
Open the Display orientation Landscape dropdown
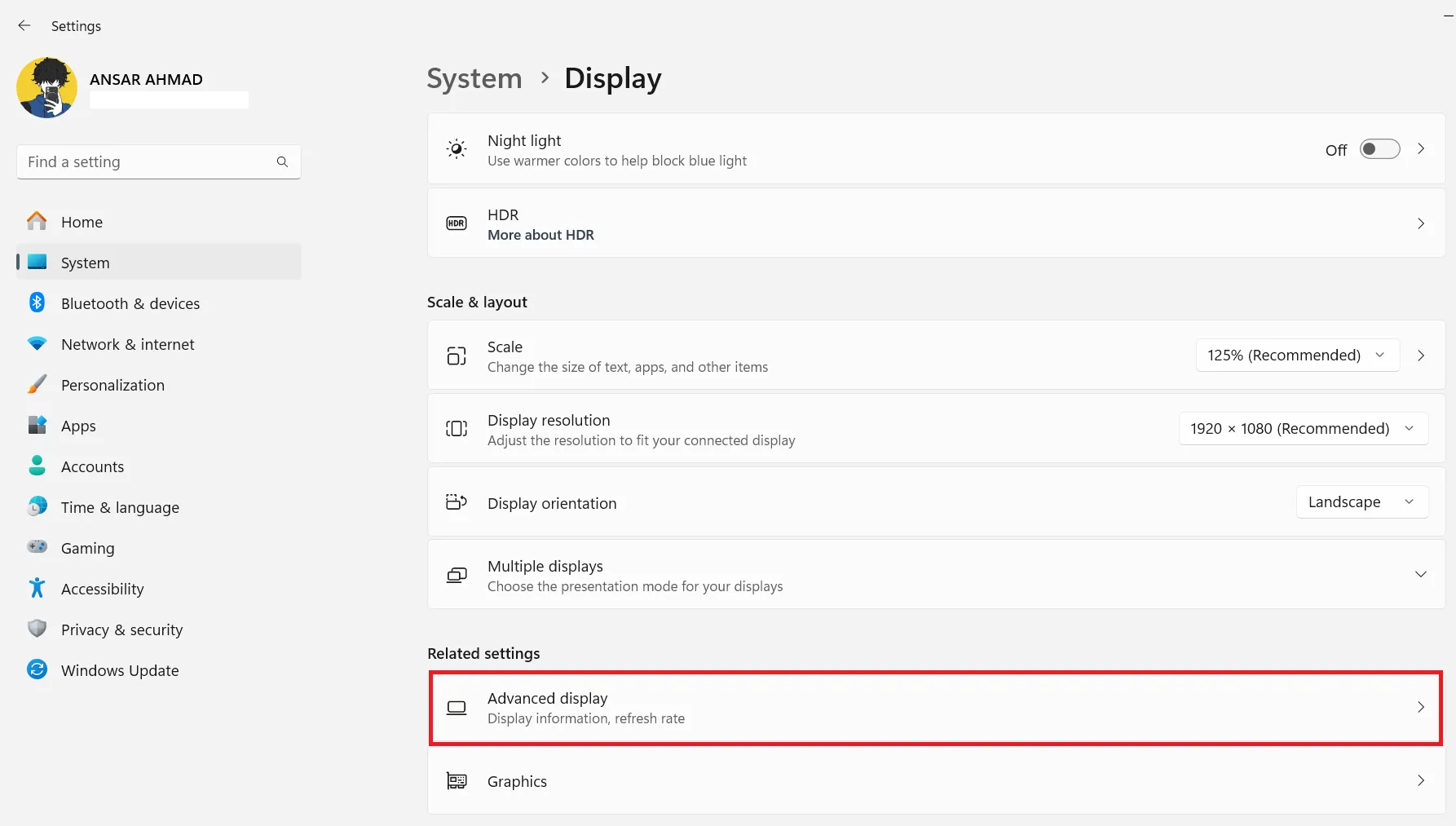tap(1361, 502)
